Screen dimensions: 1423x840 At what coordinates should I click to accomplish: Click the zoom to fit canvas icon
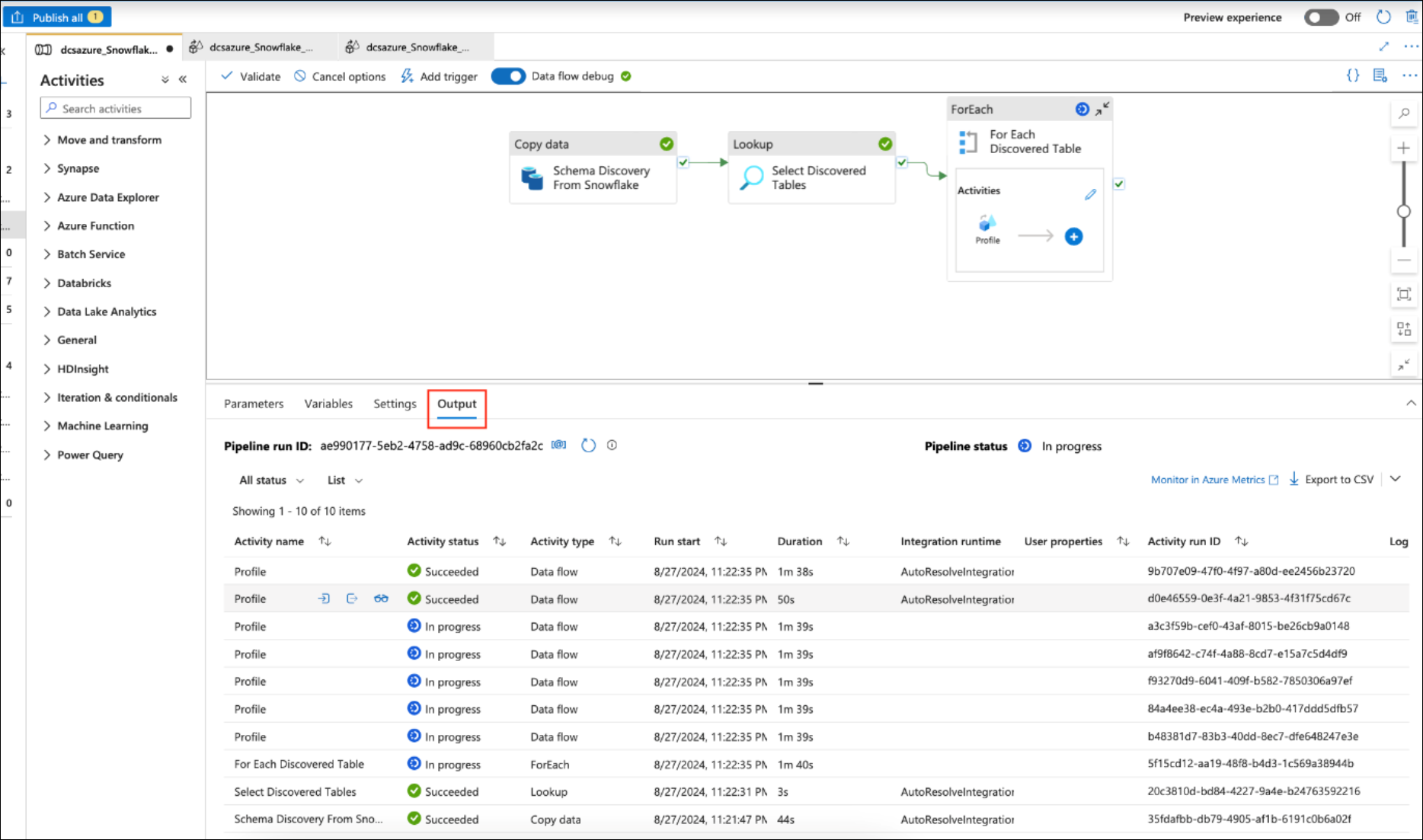tap(1403, 294)
